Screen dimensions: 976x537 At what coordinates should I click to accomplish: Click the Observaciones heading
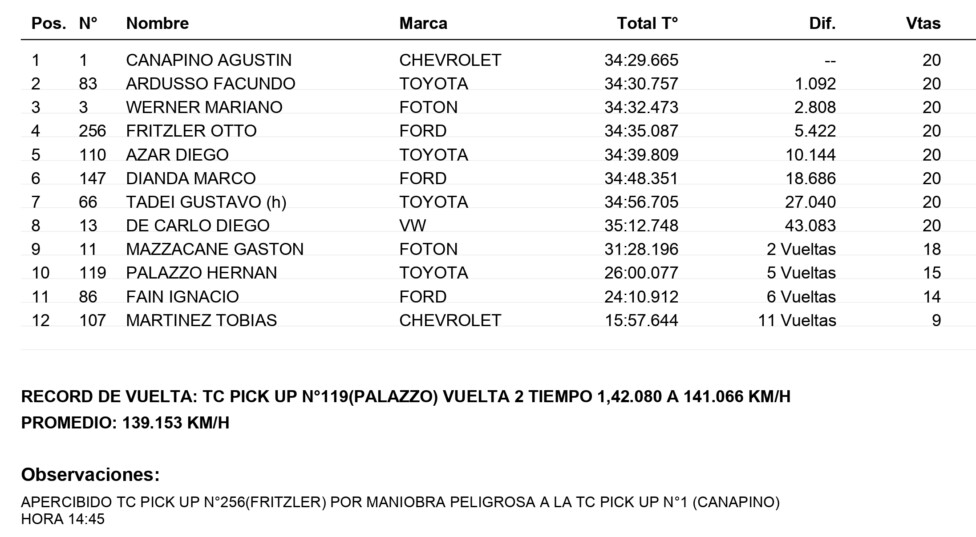pos(90,475)
